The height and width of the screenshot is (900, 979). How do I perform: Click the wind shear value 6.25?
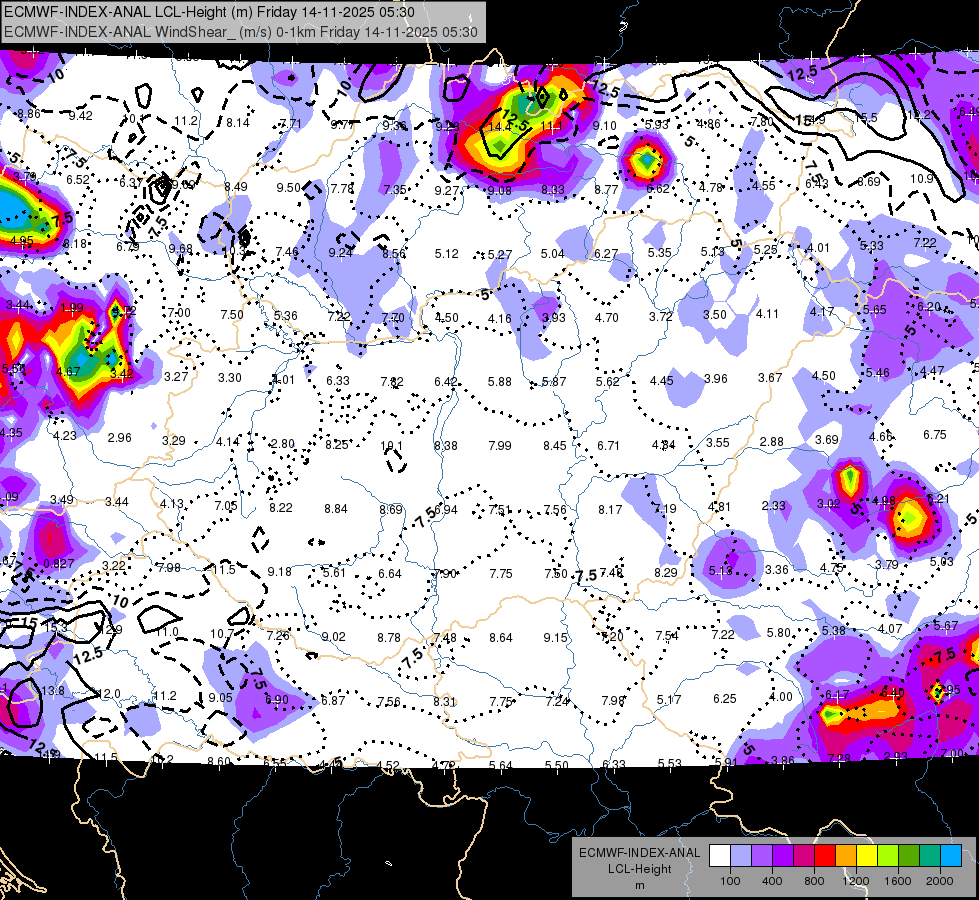[725, 698]
